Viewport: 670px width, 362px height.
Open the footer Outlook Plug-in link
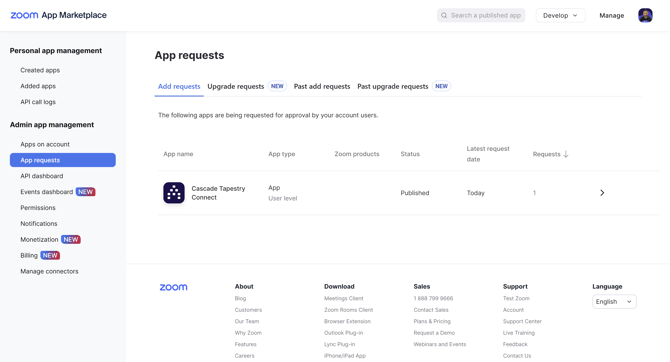(344, 333)
